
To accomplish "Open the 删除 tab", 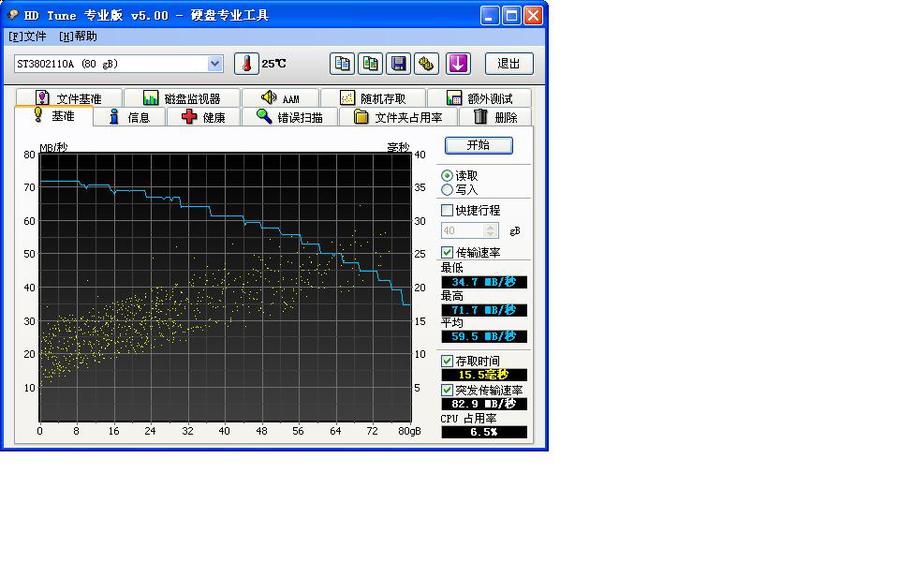I will pos(495,117).
